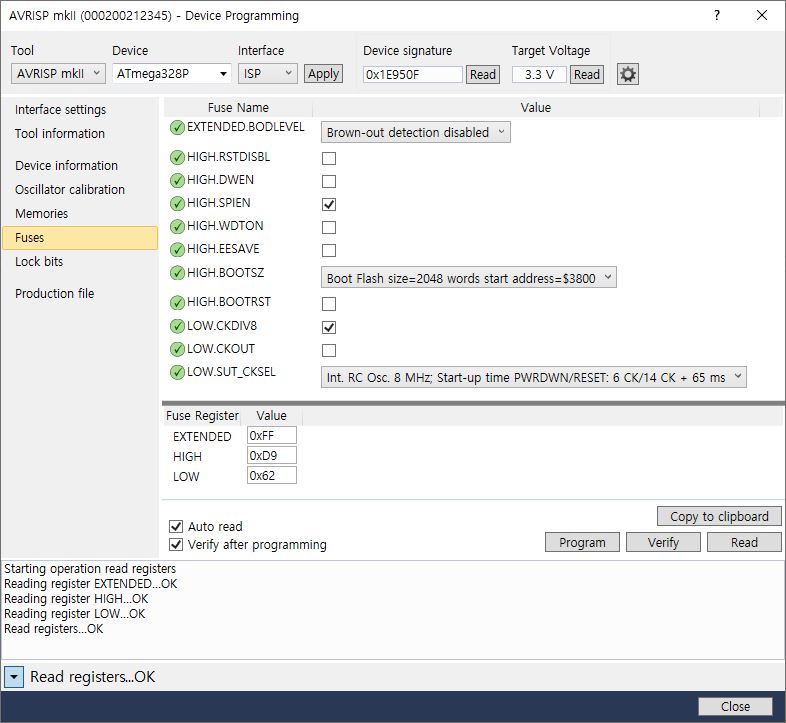This screenshot has width=786, height=723.
Task: Click the Fuse Register column header
Action: point(202,416)
